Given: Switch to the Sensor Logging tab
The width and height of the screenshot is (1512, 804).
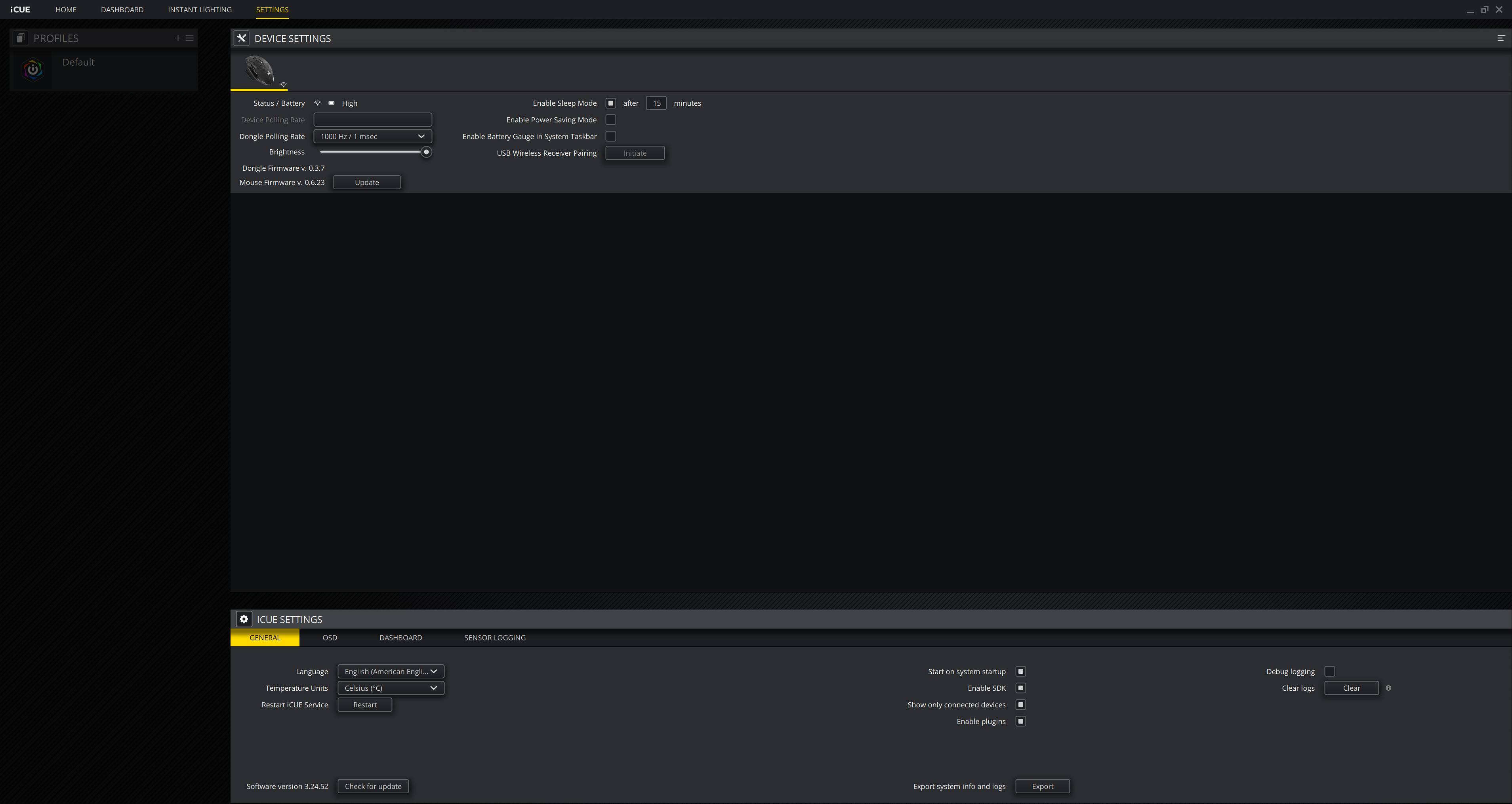Looking at the screenshot, I should coord(495,637).
